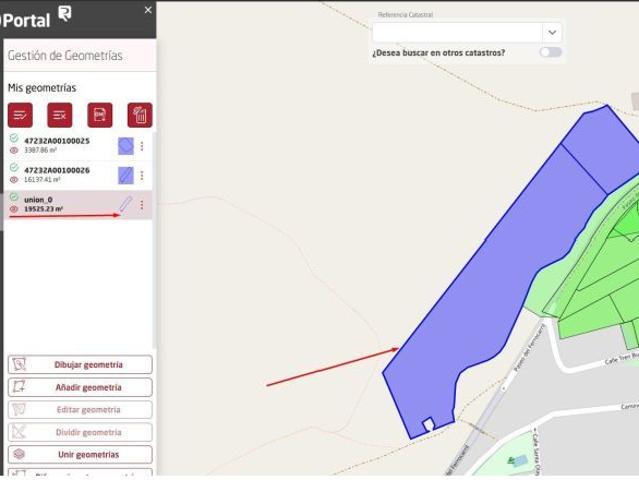Screen dimensions: 639x480
Task: Open three-dot options for union_0
Action: tap(142, 205)
